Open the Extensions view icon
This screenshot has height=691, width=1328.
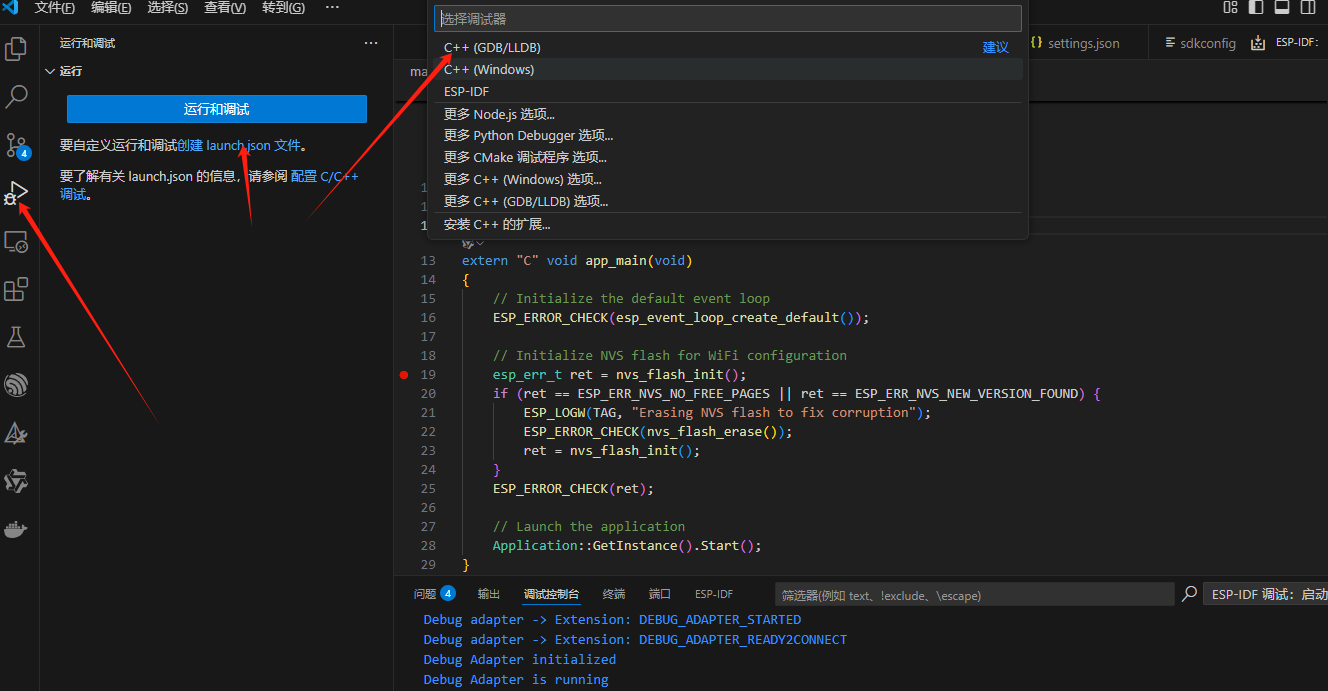click(x=16, y=289)
